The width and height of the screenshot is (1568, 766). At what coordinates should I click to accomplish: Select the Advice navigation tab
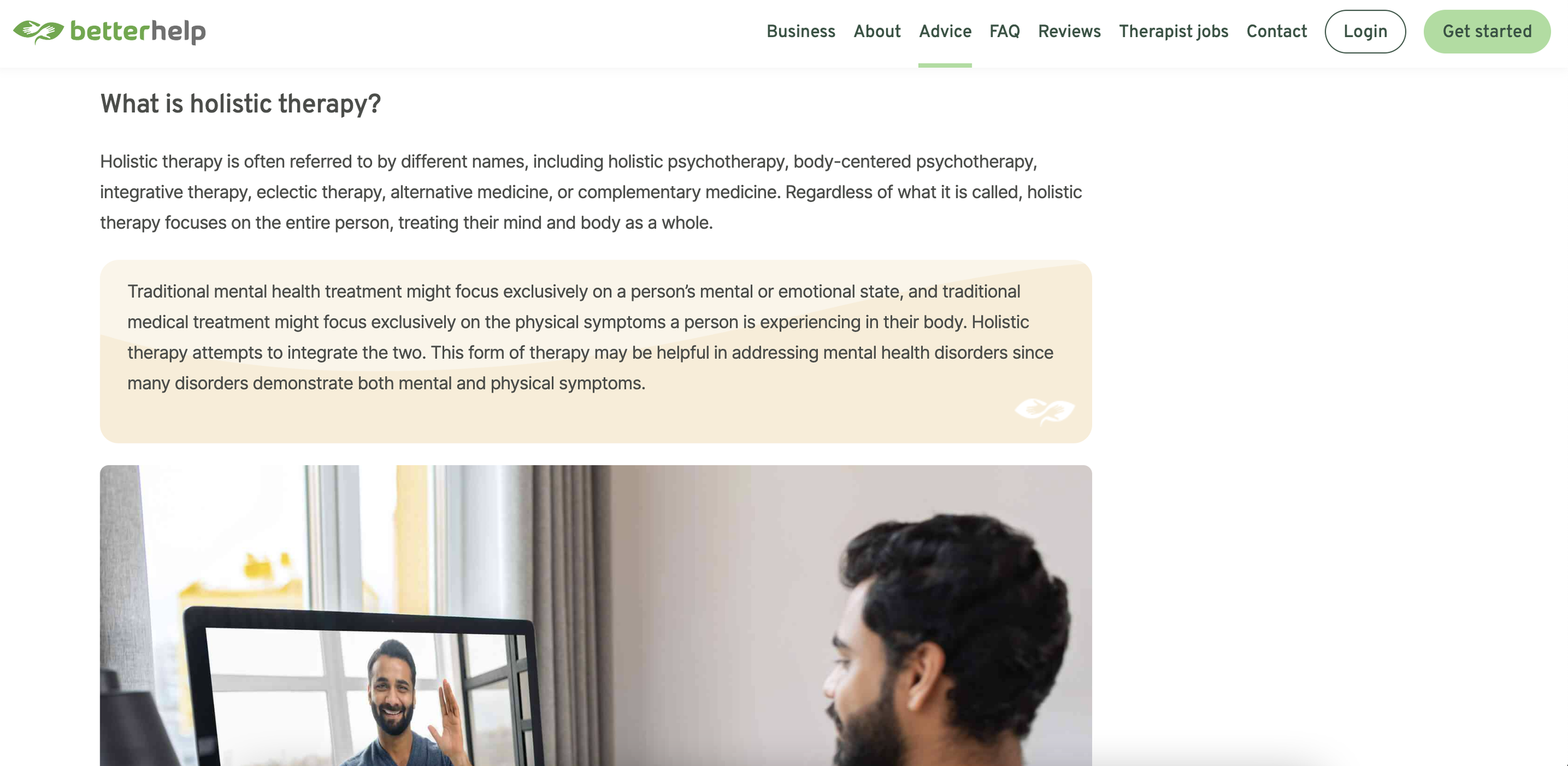pyautogui.click(x=945, y=31)
